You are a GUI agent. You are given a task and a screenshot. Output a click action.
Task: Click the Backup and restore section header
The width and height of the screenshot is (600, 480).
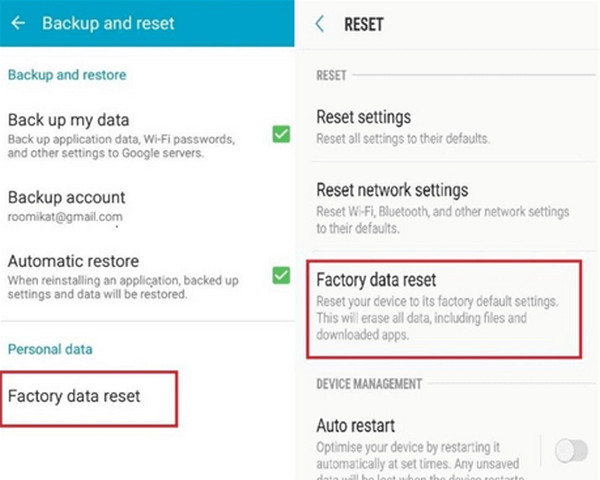point(67,75)
